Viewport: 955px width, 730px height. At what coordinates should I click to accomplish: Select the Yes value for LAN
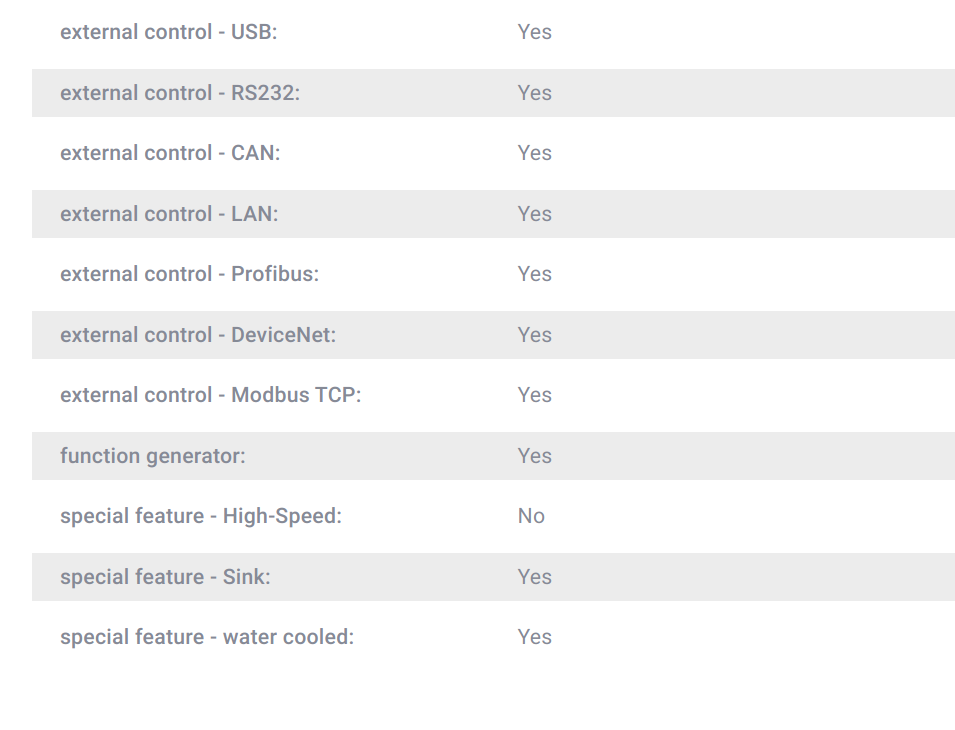(x=535, y=214)
